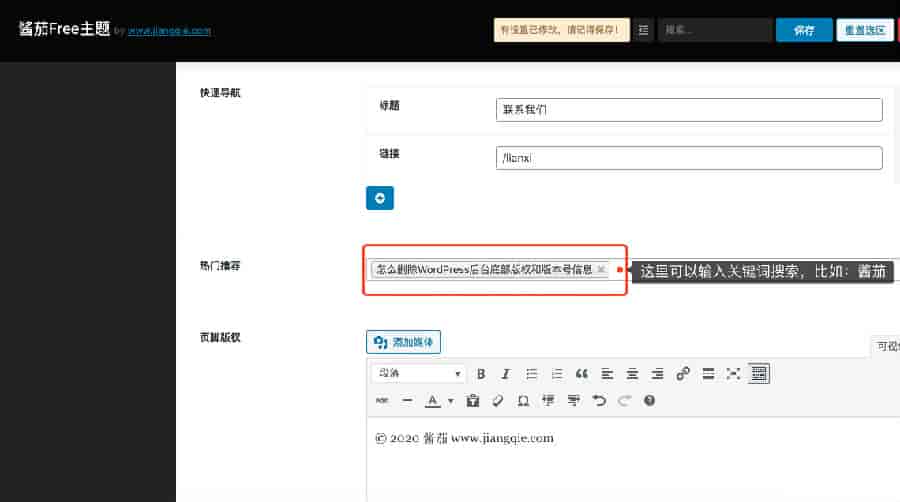Insert a bulleted list
This screenshot has width=900, height=502.
531,374
